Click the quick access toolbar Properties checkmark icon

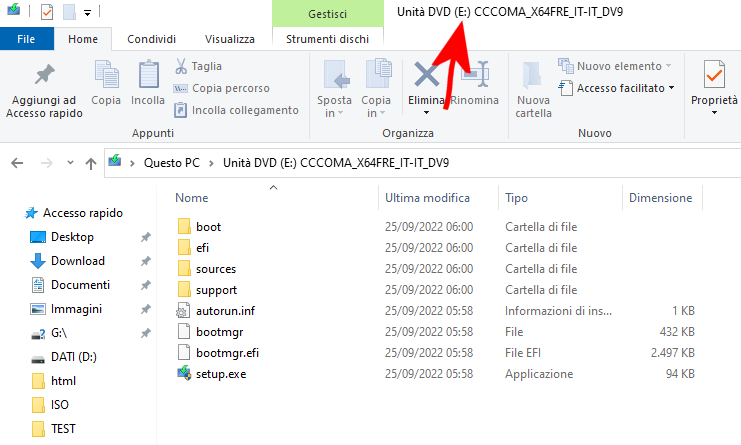click(x=47, y=11)
